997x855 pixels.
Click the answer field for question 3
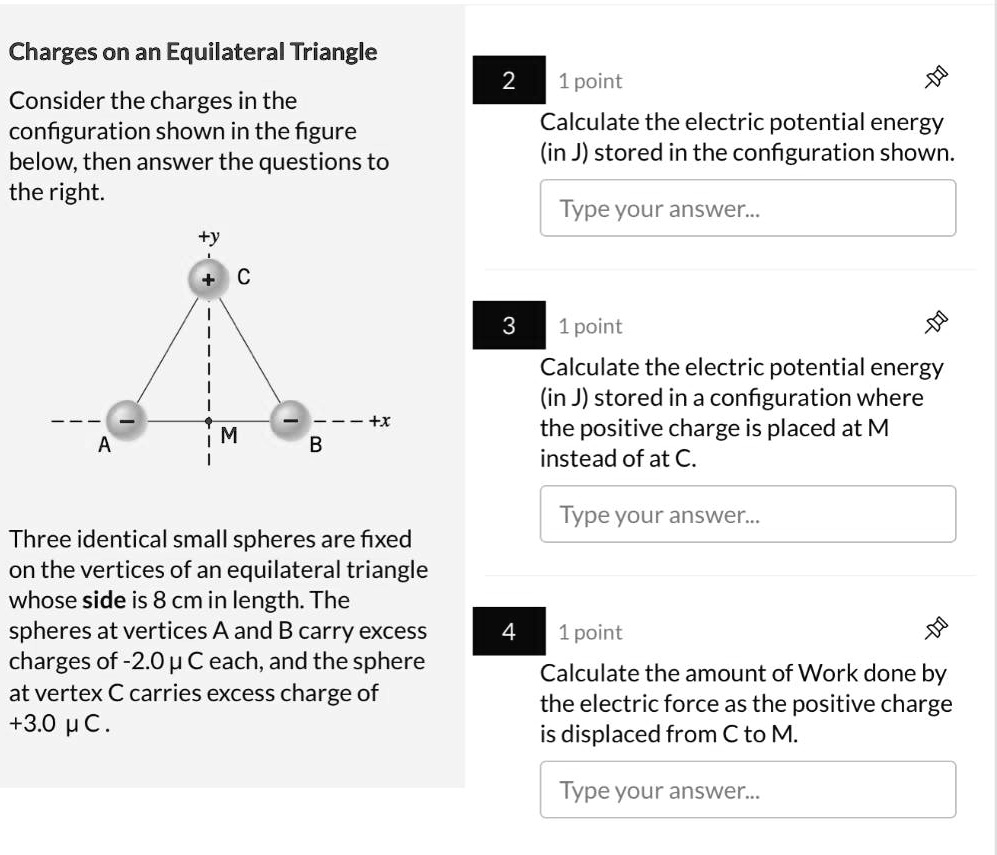(x=748, y=513)
